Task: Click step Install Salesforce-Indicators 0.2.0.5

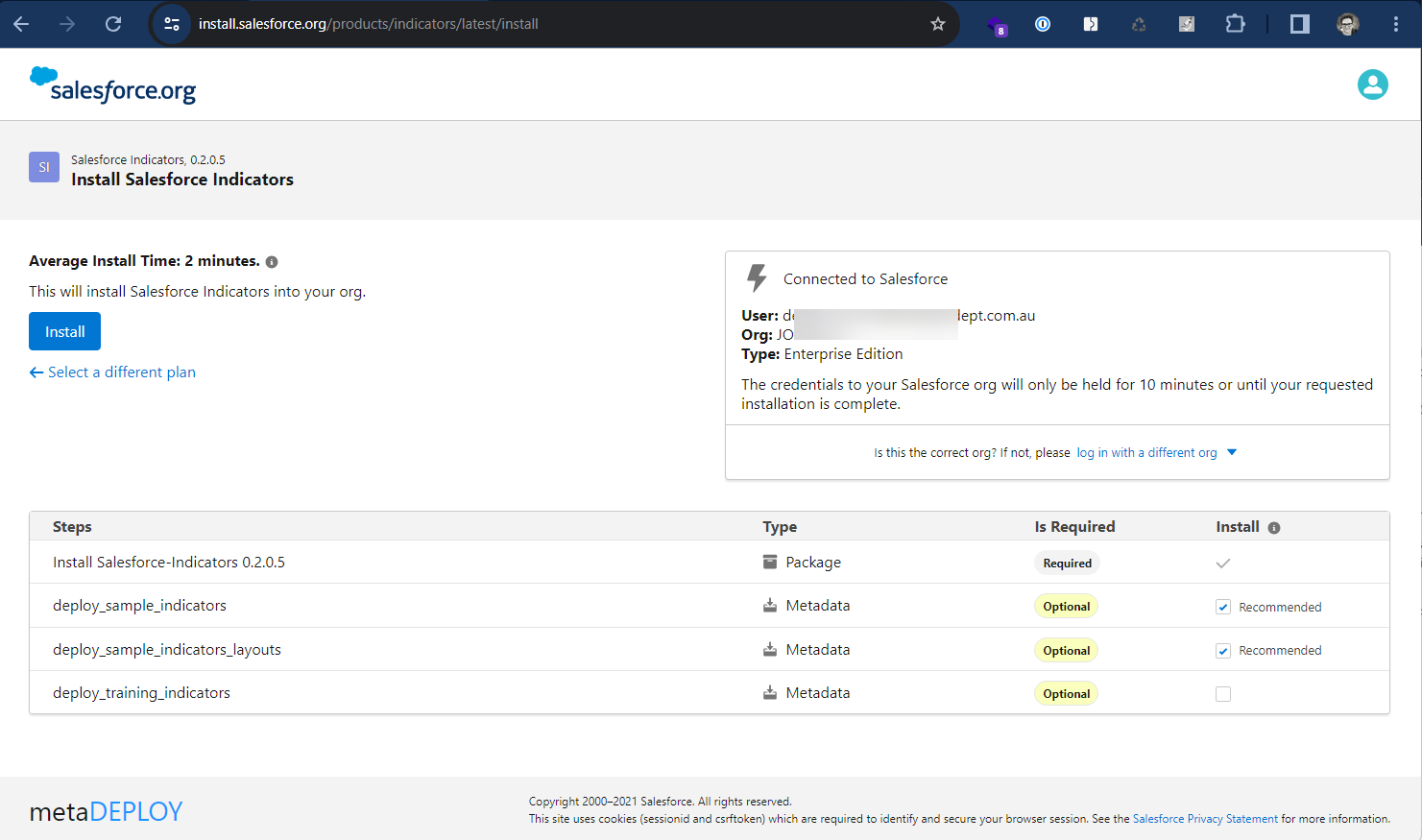Action: 169,563
